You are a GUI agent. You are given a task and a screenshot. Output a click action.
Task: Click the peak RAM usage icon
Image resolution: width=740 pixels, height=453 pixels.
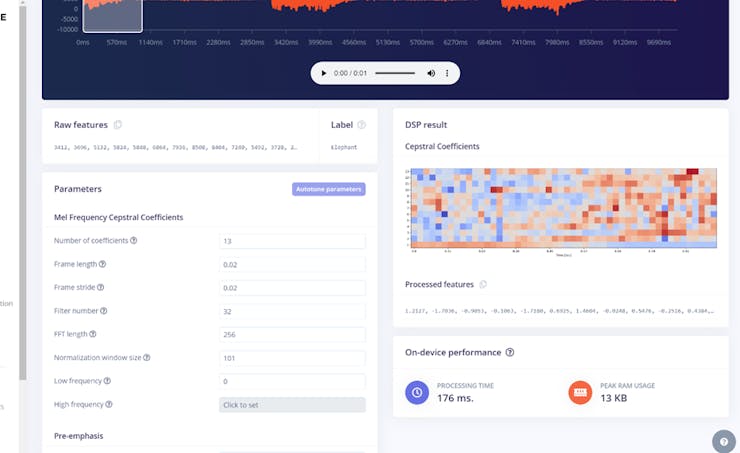click(580, 393)
